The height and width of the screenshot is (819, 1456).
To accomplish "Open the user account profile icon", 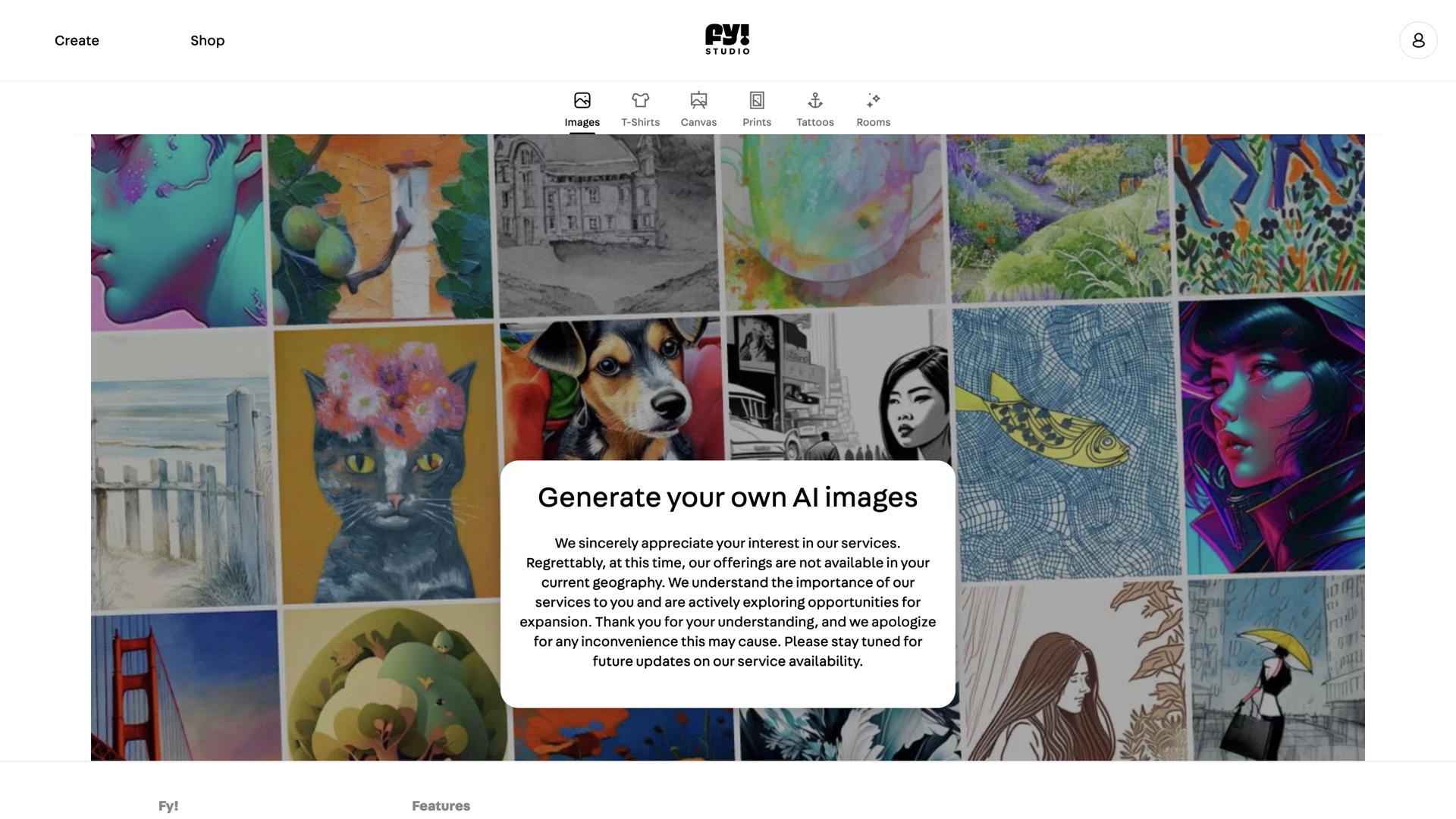I will 1418,40.
